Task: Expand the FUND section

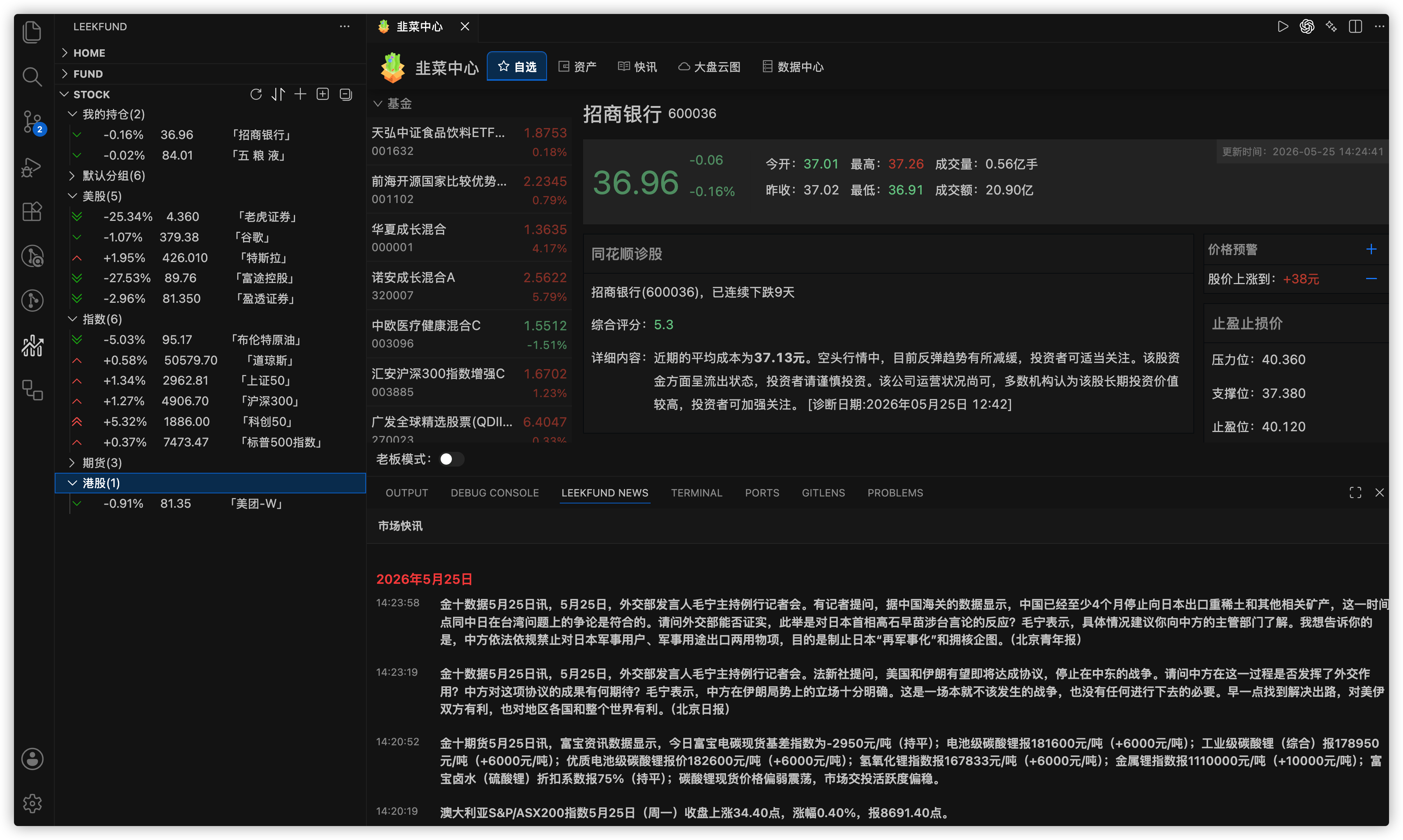Action: click(x=209, y=74)
